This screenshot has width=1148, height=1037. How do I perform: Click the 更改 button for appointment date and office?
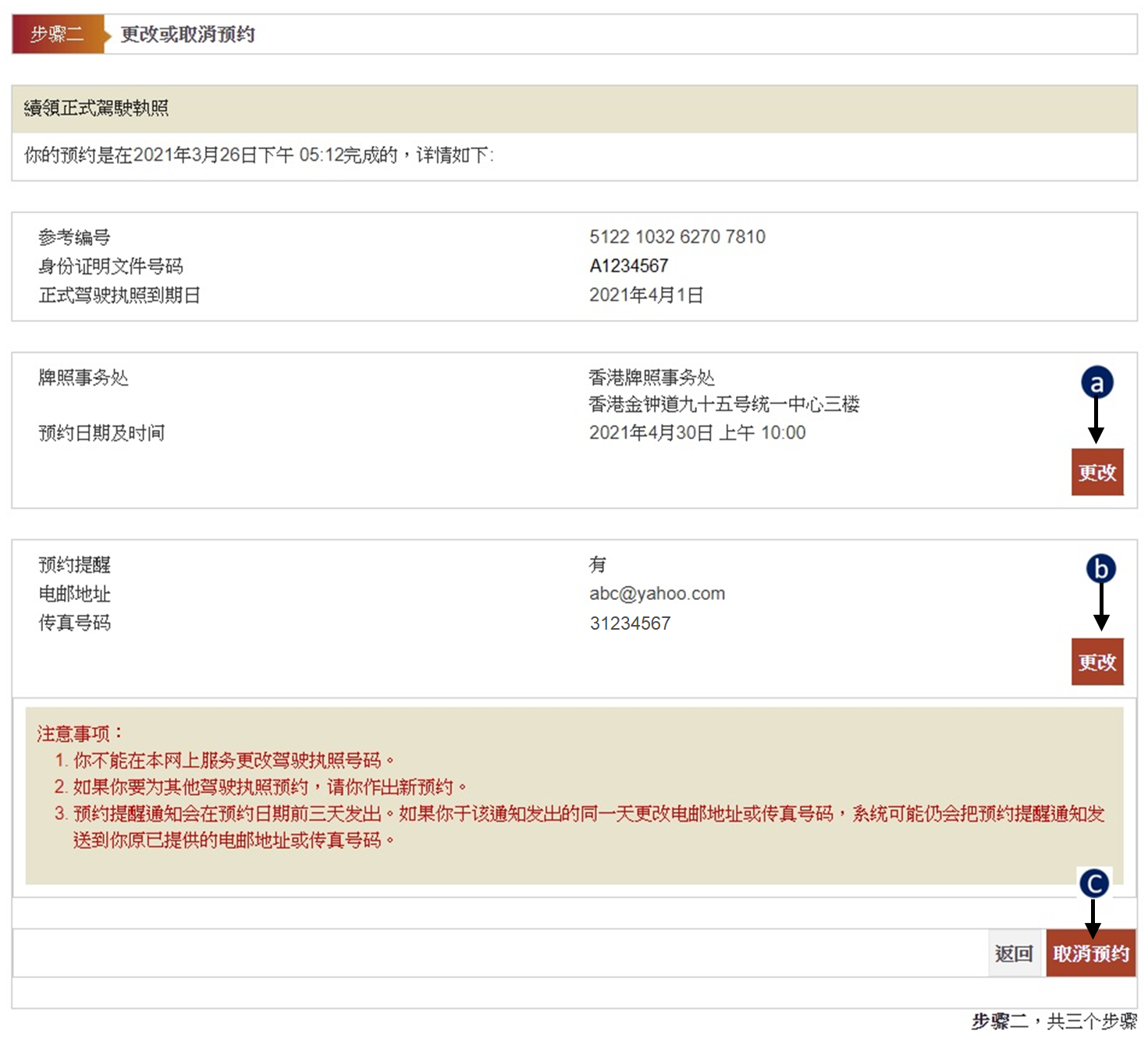tap(1096, 472)
